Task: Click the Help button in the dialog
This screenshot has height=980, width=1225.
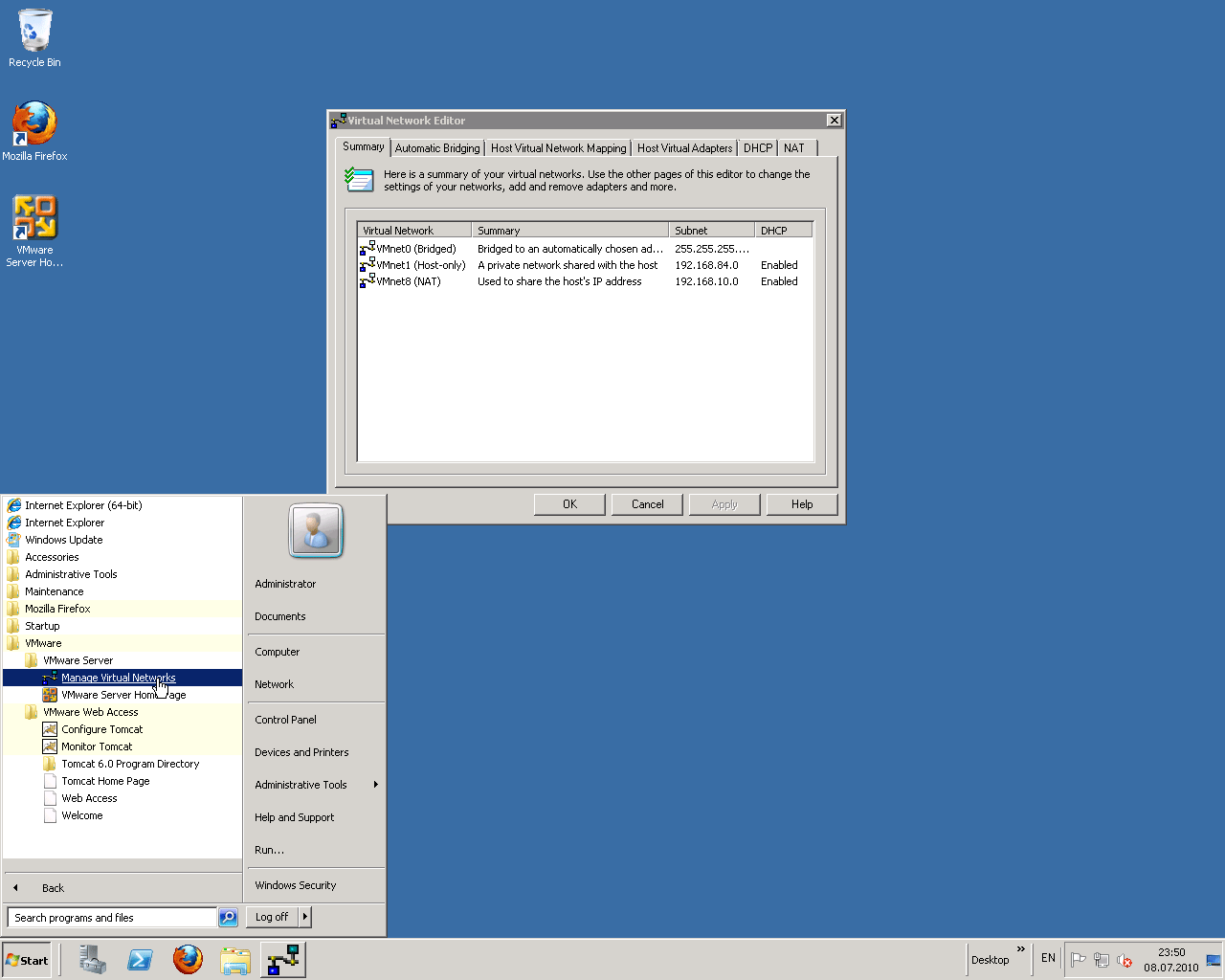Action: (x=802, y=504)
